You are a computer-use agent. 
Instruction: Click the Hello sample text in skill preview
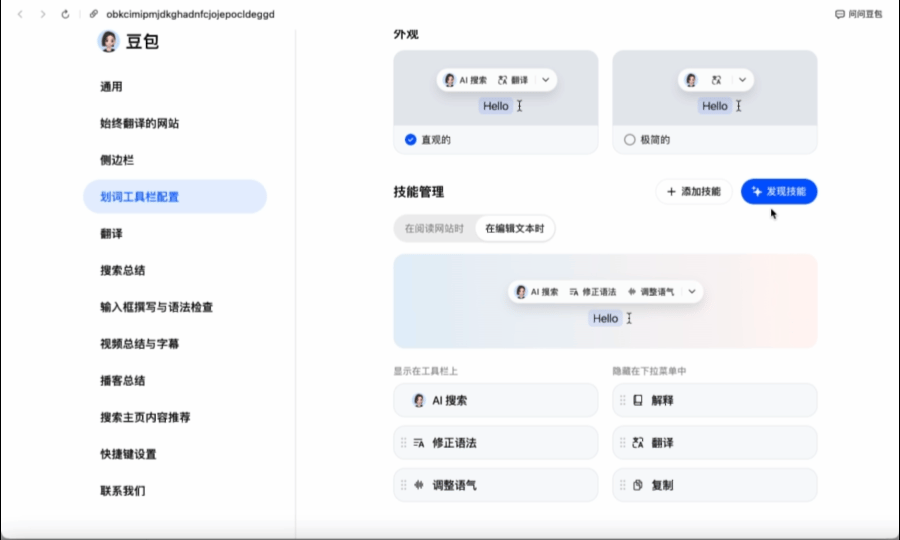(606, 318)
